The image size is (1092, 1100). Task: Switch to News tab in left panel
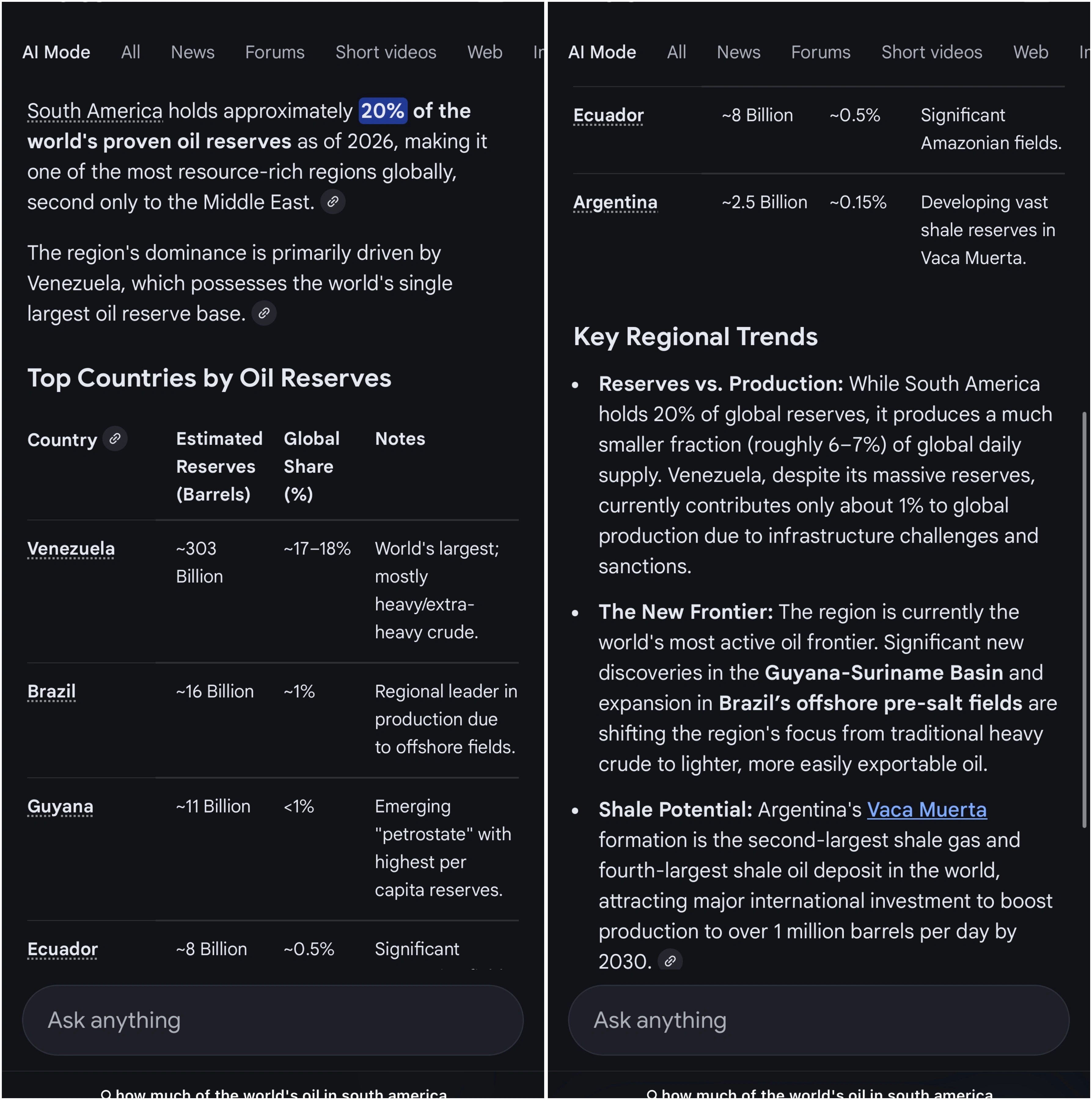coord(192,52)
